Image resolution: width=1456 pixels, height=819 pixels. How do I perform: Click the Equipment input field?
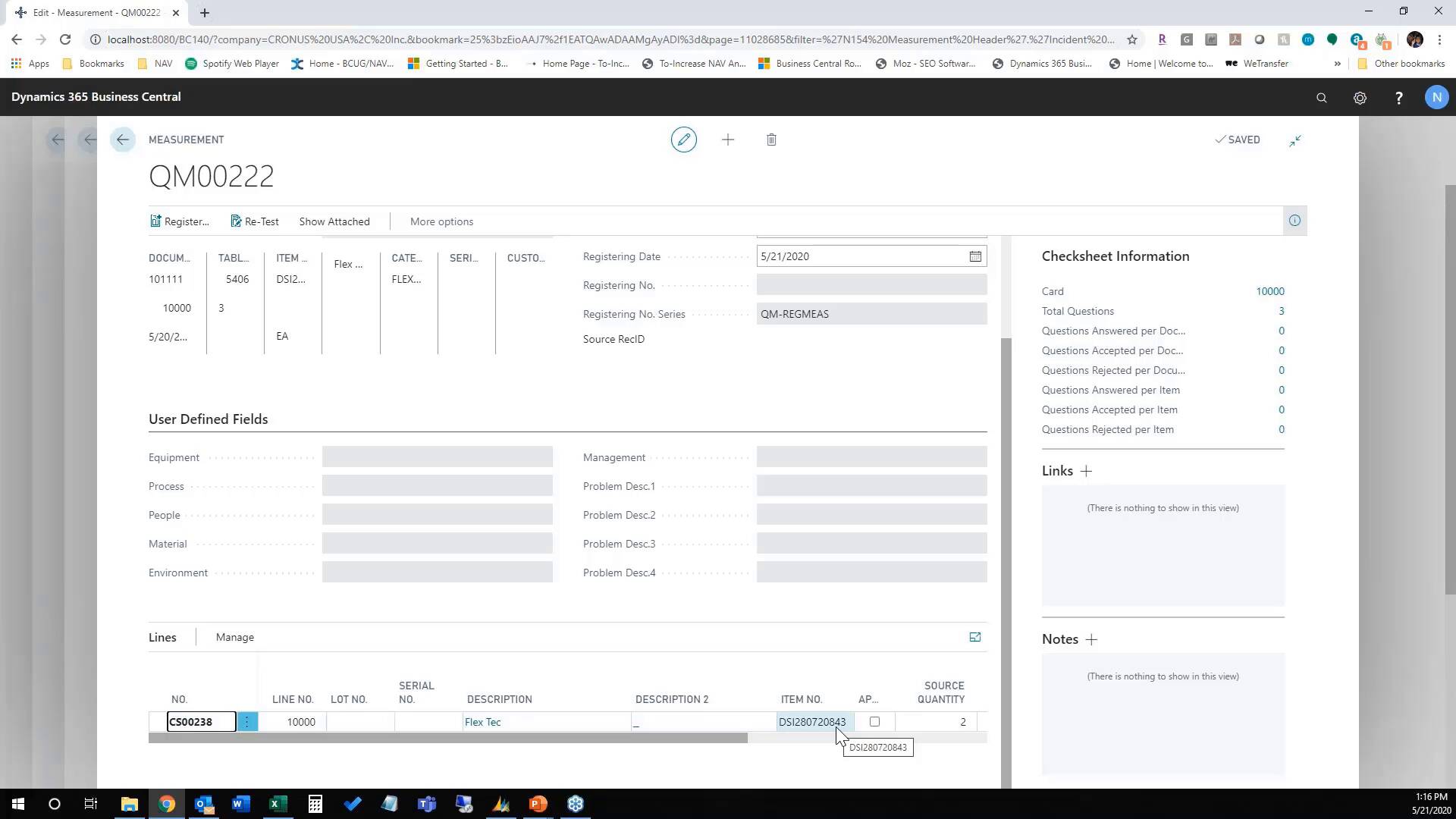(437, 457)
